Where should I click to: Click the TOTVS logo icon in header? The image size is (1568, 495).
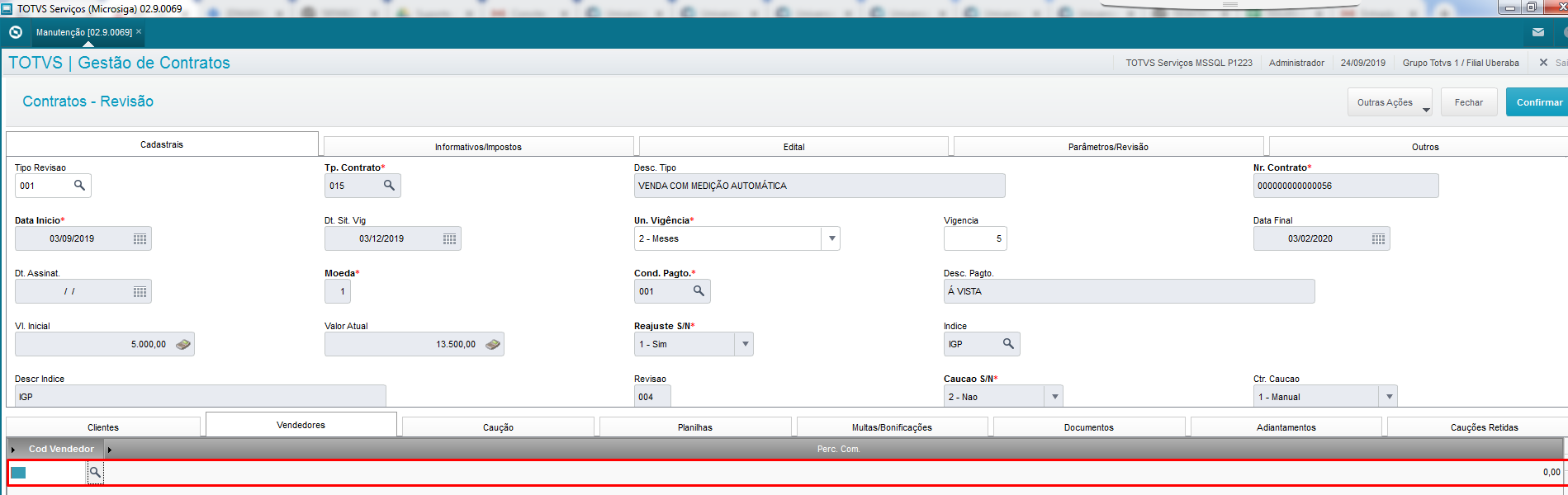[16, 32]
